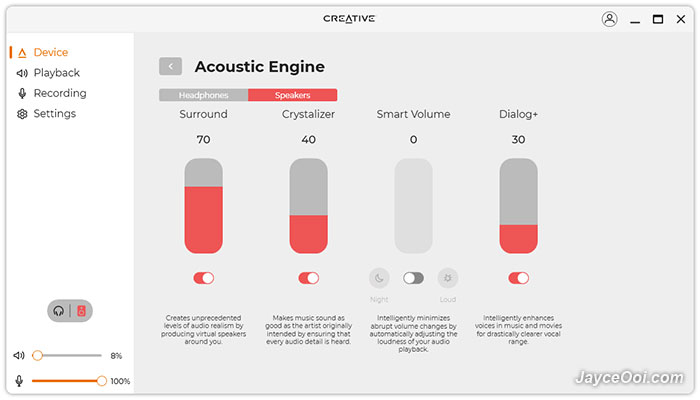Disable the Dialog+ toggle
Image resolution: width=700 pixels, height=400 pixels.
[x=518, y=278]
